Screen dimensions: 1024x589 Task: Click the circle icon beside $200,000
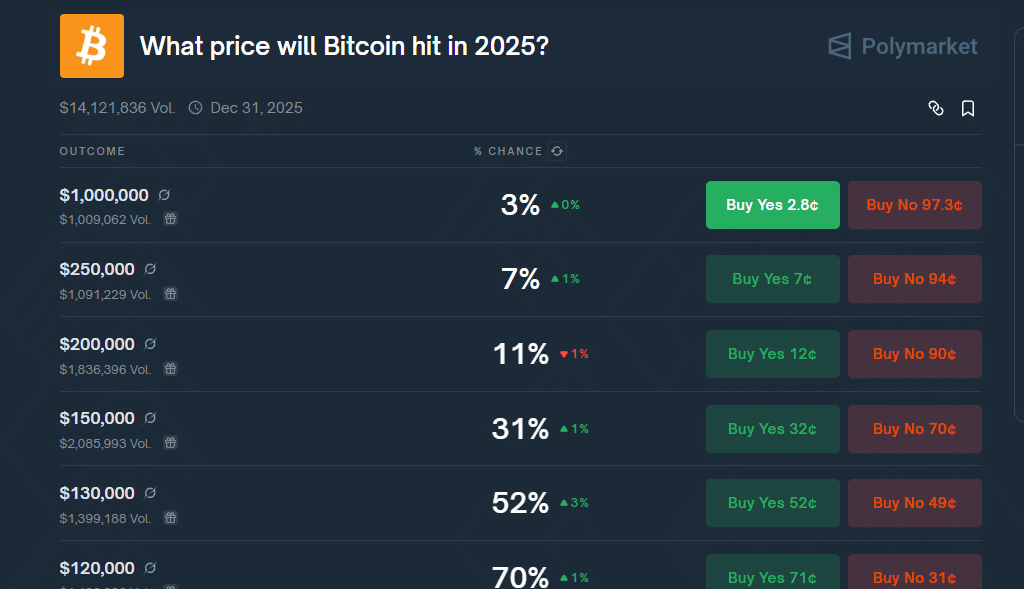tap(150, 343)
